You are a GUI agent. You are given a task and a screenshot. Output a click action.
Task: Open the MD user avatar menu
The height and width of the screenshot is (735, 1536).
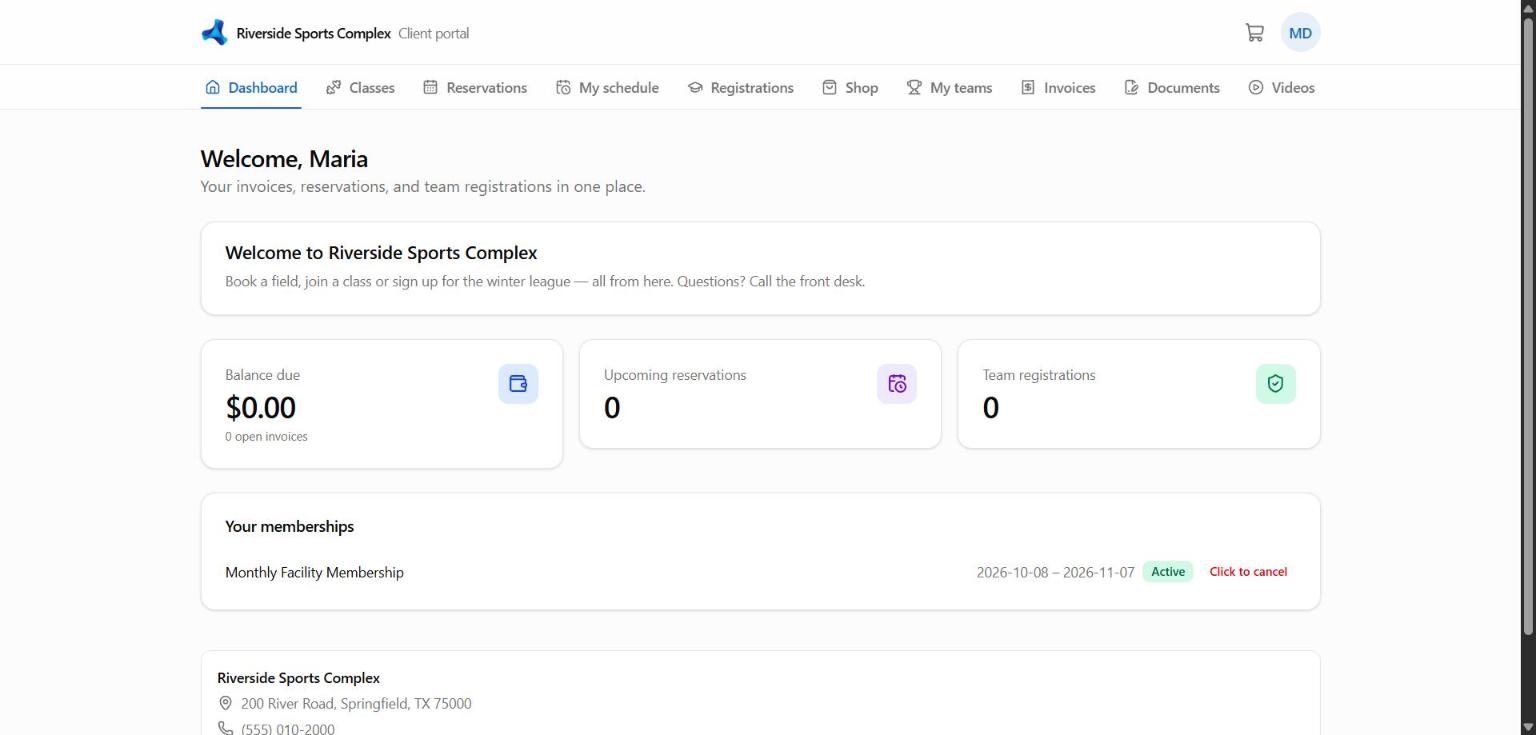tap(1300, 33)
